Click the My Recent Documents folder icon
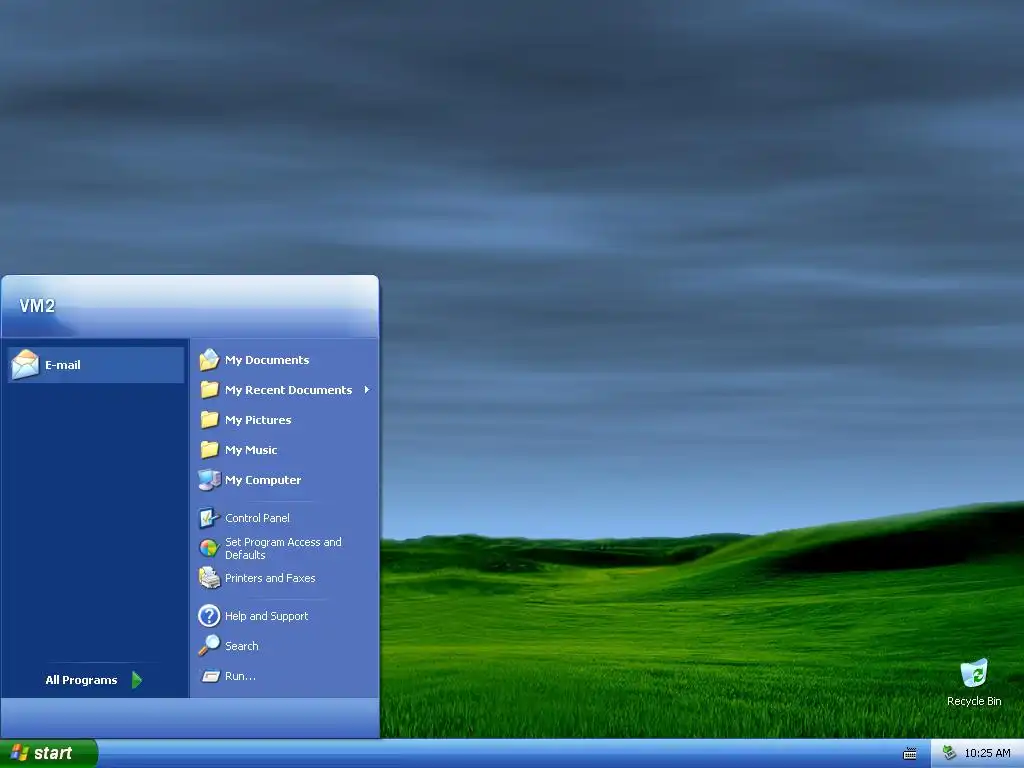The image size is (1024, 768). [x=209, y=390]
